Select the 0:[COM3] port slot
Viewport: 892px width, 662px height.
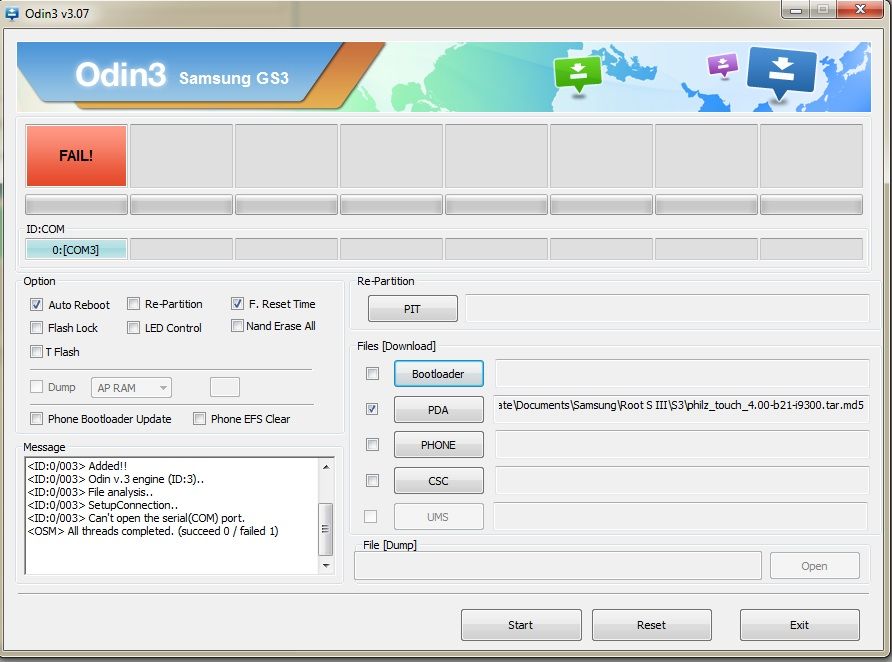pyautogui.click(x=77, y=250)
